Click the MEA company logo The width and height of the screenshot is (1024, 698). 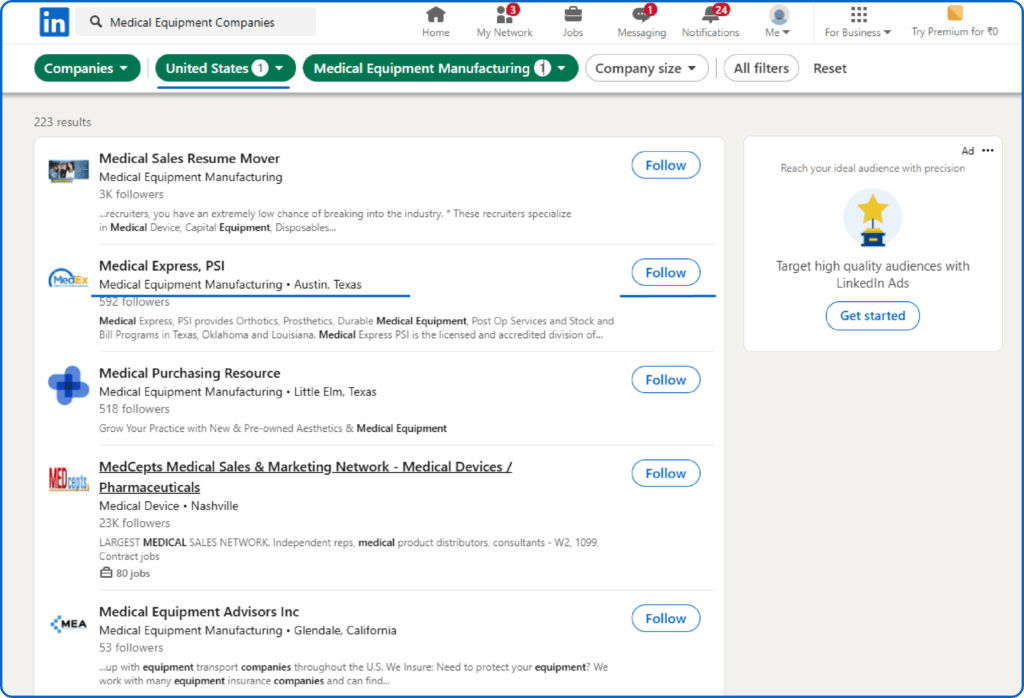click(x=69, y=624)
